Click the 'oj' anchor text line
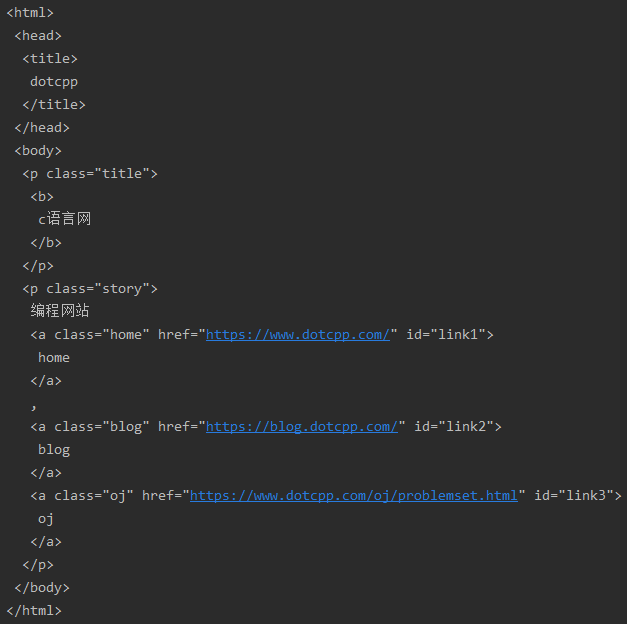 pos(46,518)
